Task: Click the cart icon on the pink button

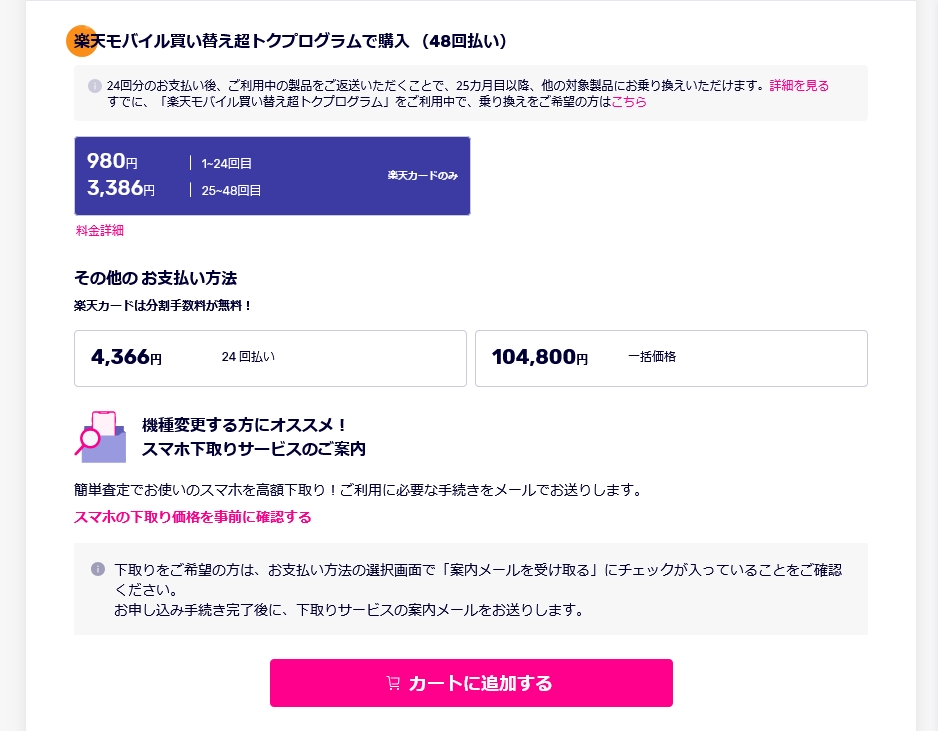Action: [393, 683]
